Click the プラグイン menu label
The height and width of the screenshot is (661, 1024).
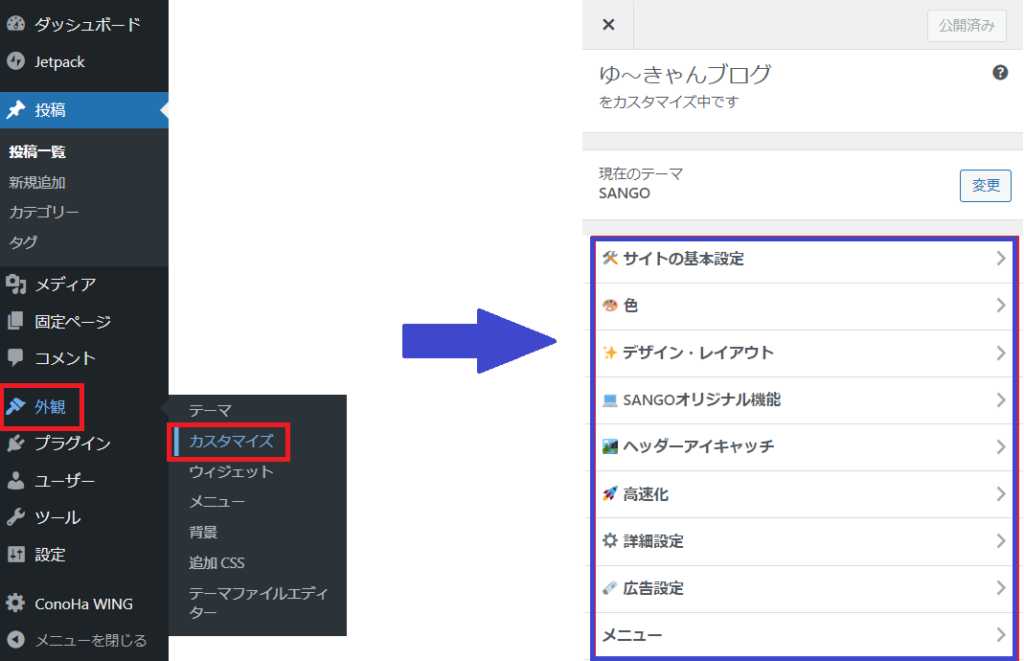(72, 443)
